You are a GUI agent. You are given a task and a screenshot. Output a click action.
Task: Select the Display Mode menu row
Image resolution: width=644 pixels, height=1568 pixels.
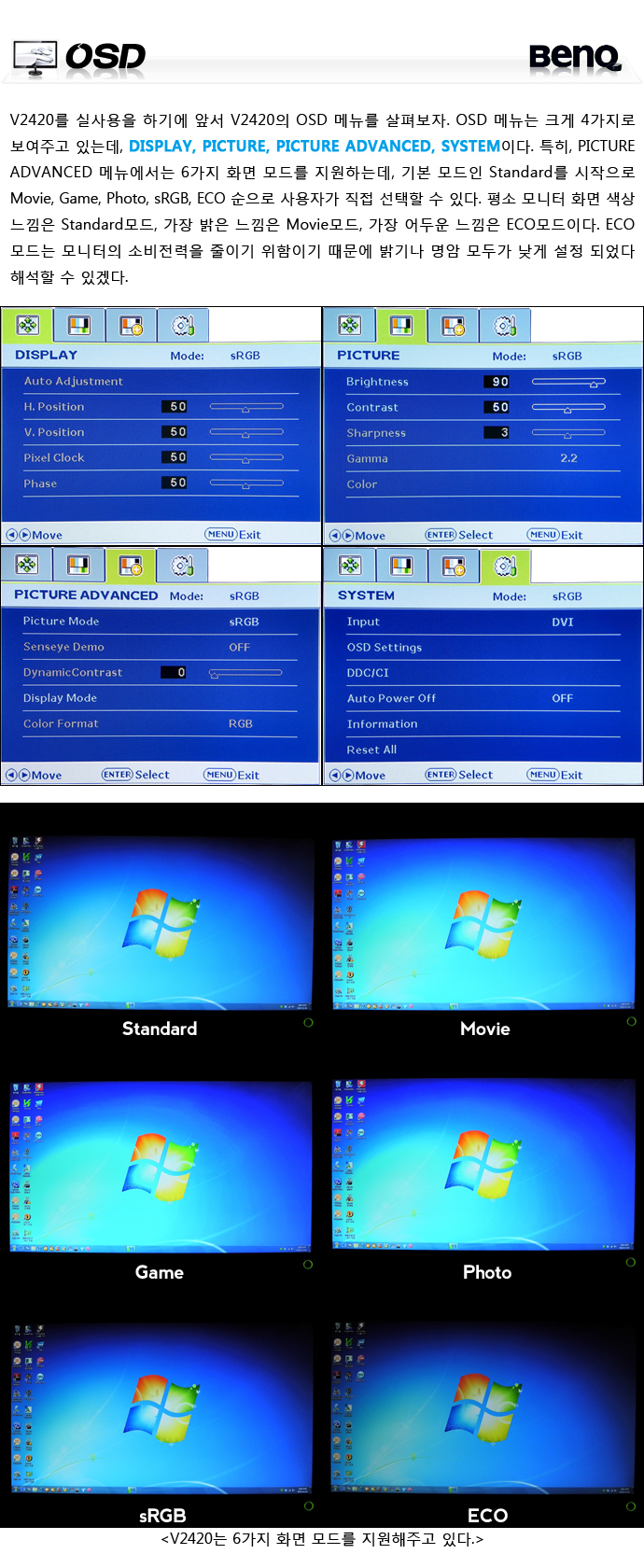click(x=160, y=698)
